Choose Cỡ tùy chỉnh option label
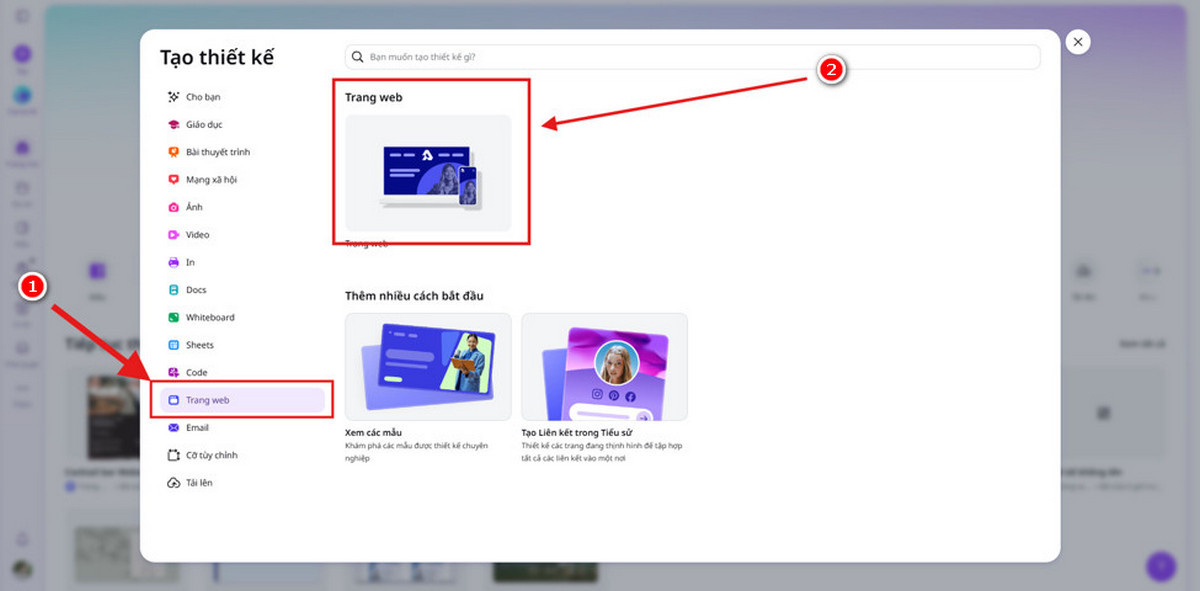 [212, 455]
